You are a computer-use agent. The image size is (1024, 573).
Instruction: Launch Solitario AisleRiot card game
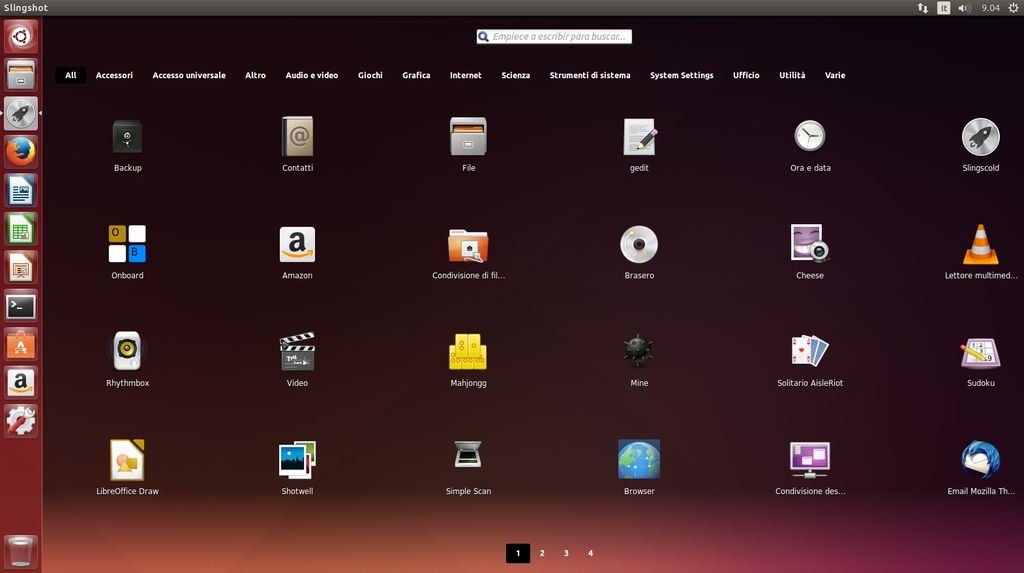tap(809, 352)
